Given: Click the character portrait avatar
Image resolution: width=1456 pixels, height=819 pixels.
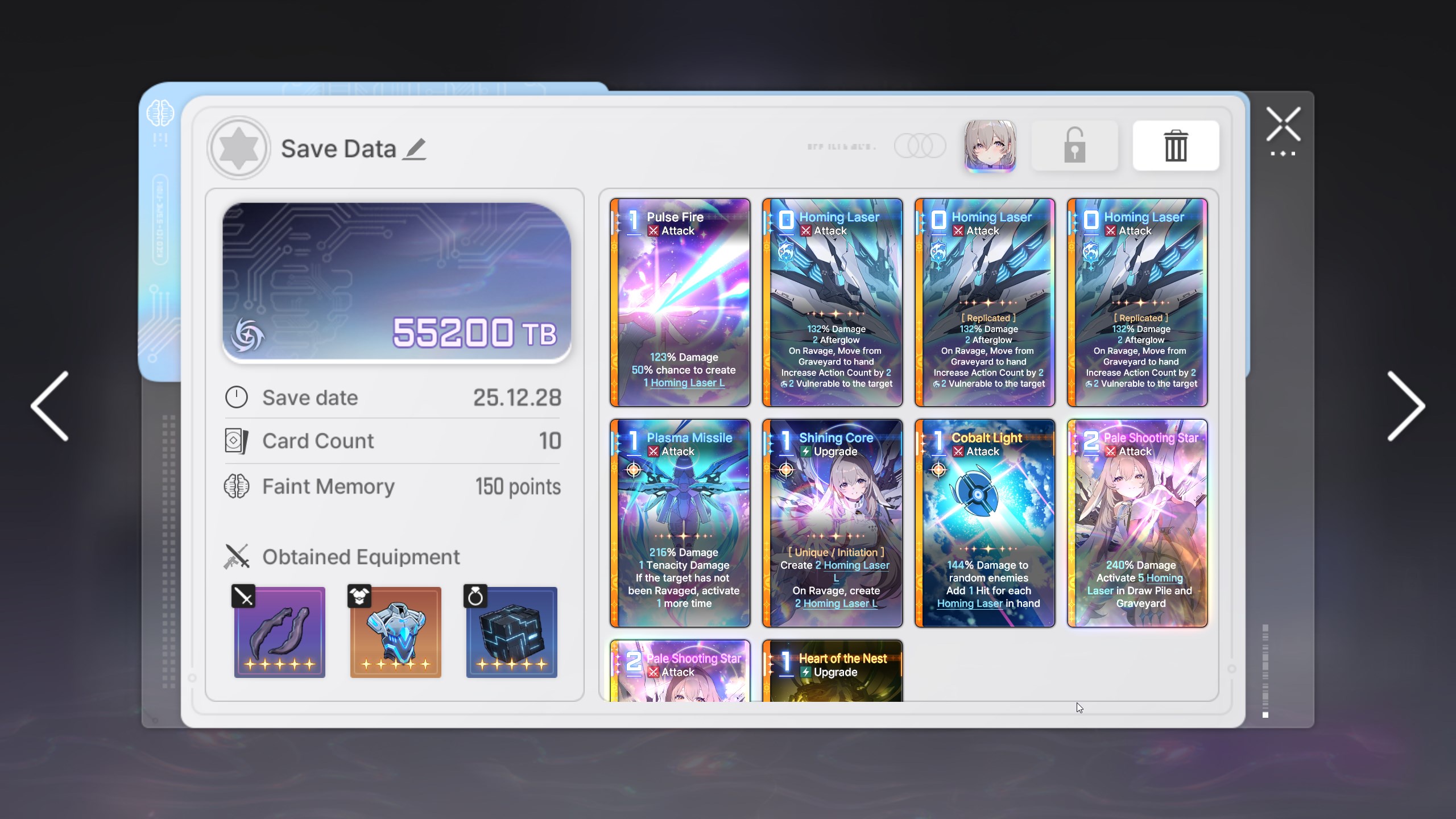Looking at the screenshot, I should pos(990,146).
